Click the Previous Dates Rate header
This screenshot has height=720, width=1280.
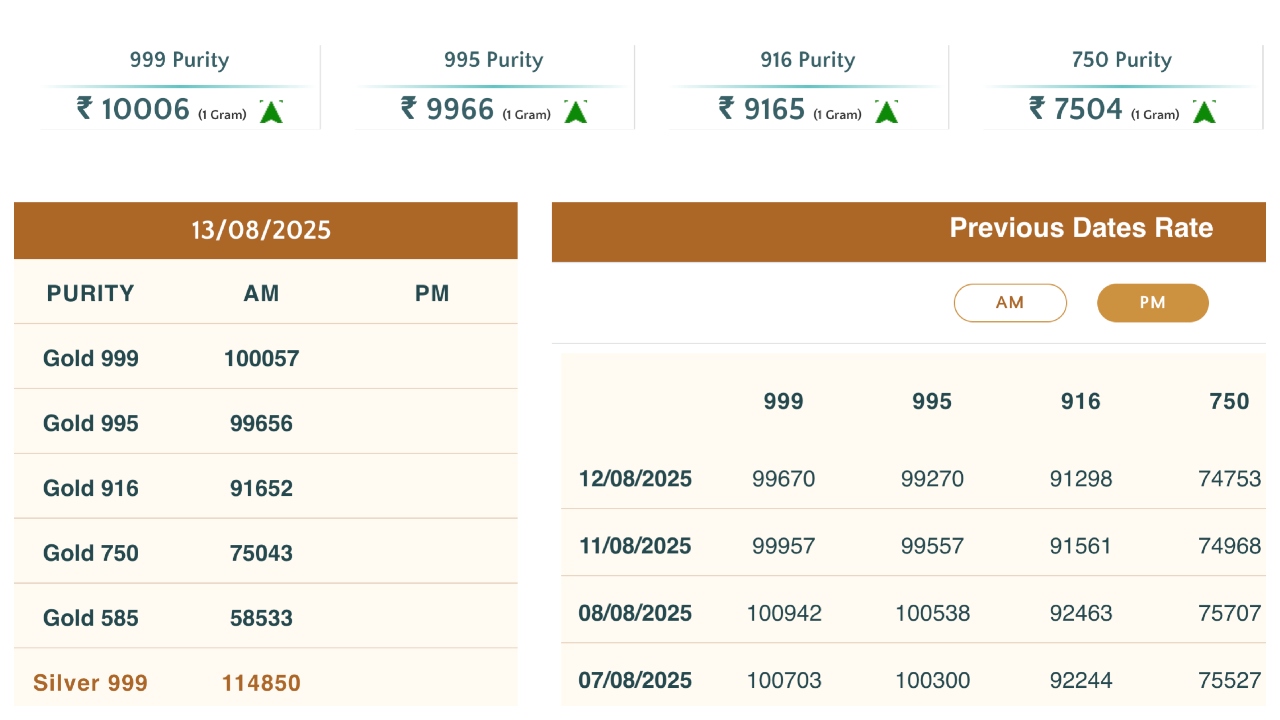click(1080, 228)
